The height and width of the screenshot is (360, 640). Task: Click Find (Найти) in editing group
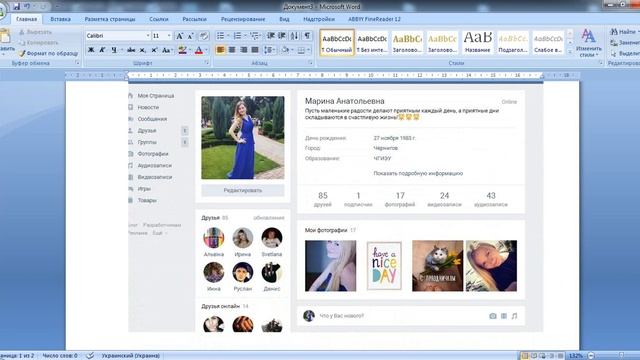pyautogui.click(x=623, y=31)
